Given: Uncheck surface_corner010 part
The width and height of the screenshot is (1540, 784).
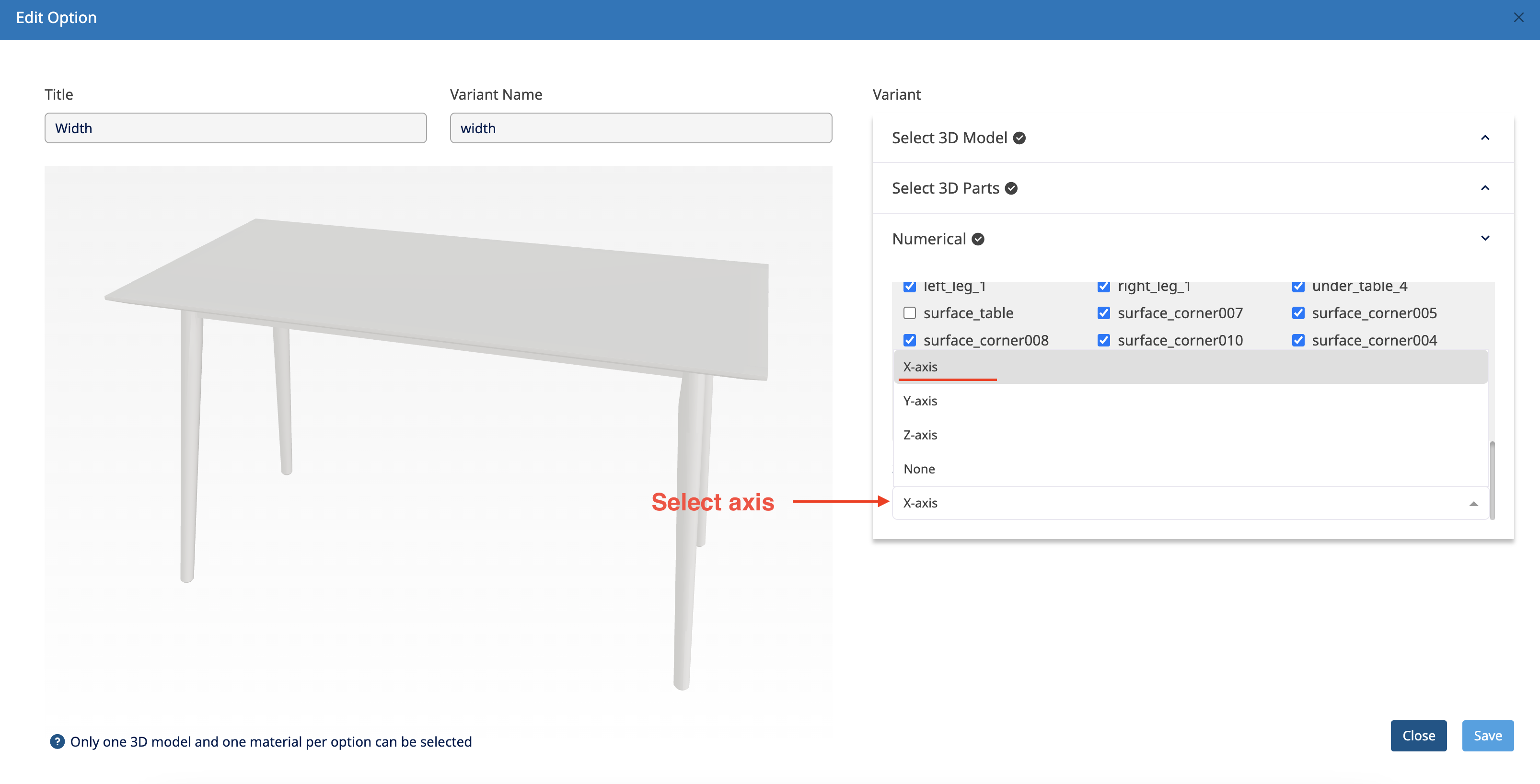Looking at the screenshot, I should coord(1103,340).
